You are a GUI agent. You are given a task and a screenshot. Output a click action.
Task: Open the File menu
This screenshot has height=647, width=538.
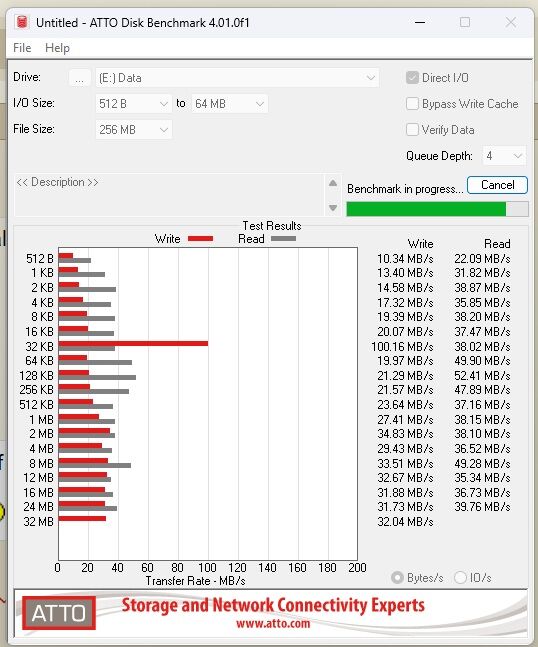point(22,48)
